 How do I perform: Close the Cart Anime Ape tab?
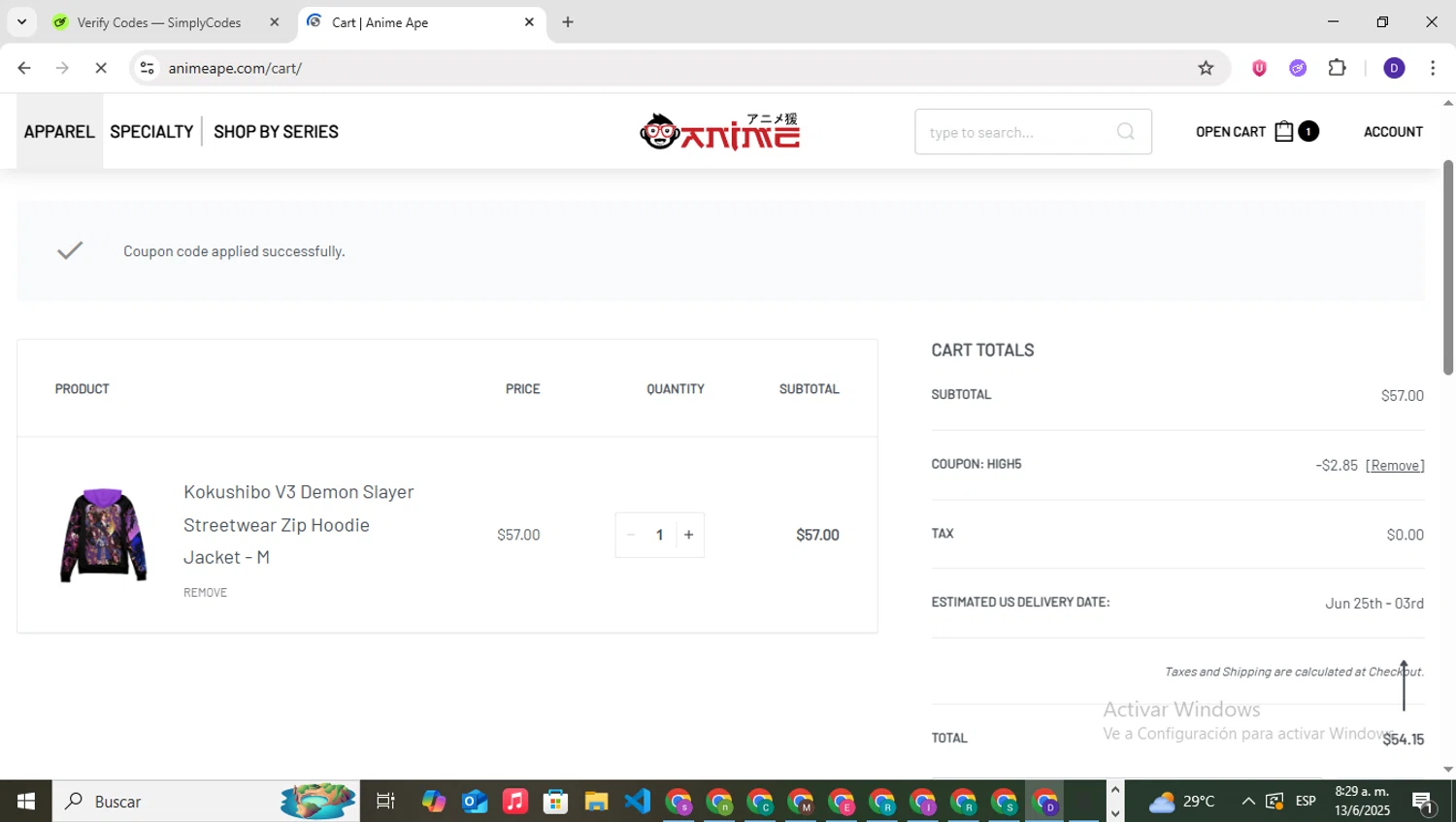click(x=529, y=22)
